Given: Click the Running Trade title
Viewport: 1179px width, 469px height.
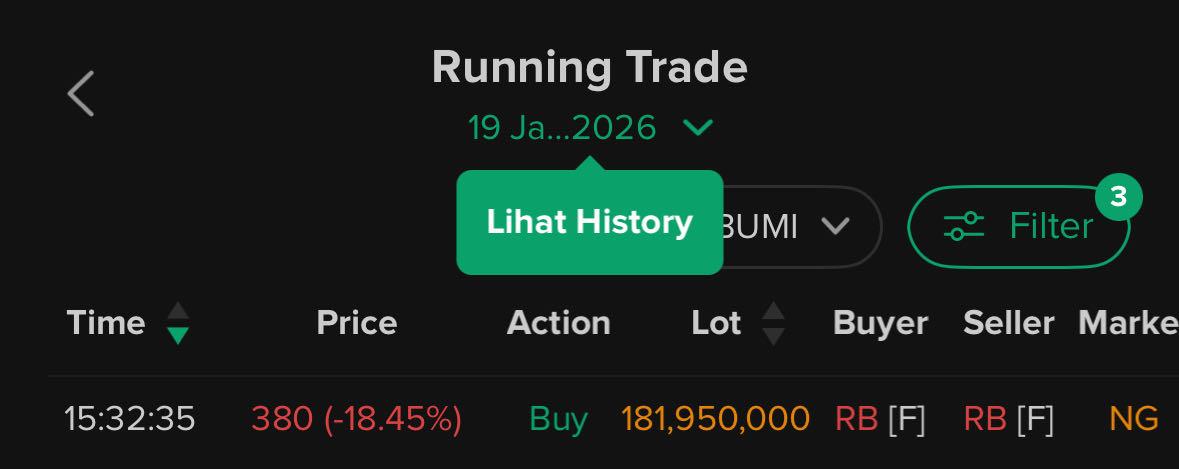Looking at the screenshot, I should pos(589,67).
